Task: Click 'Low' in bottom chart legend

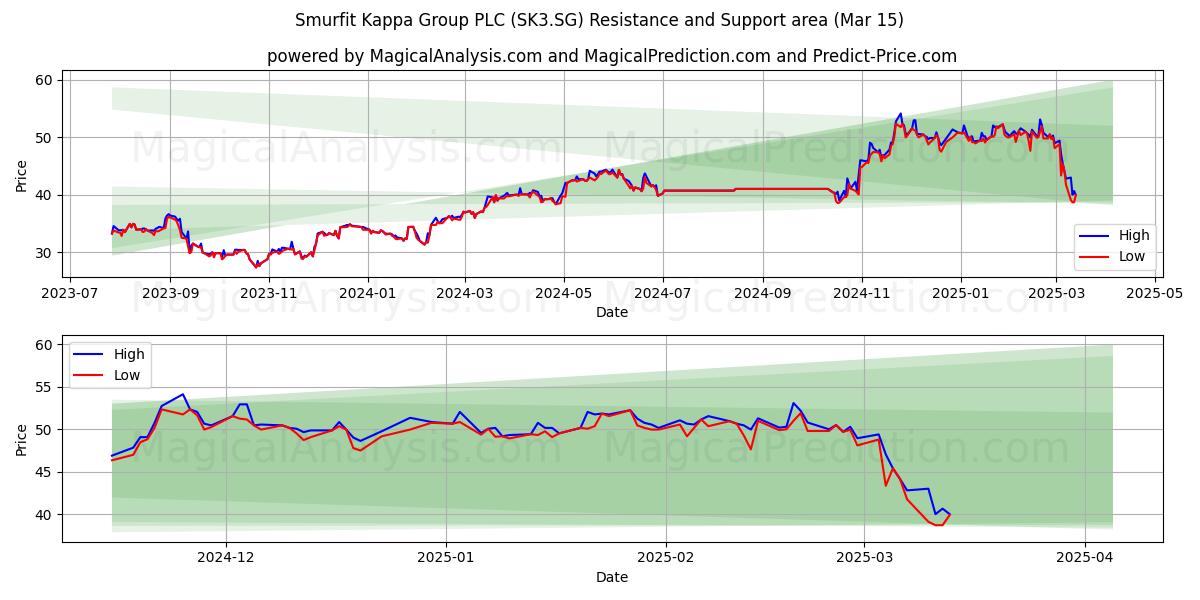Action: tap(128, 375)
